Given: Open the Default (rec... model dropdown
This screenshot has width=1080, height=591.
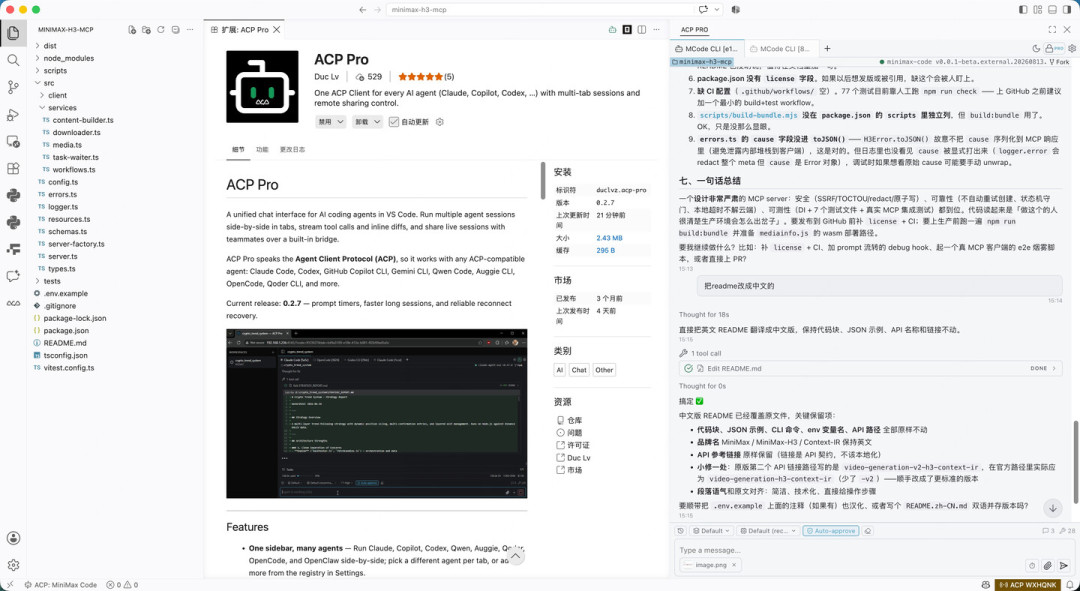Looking at the screenshot, I should [x=767, y=531].
